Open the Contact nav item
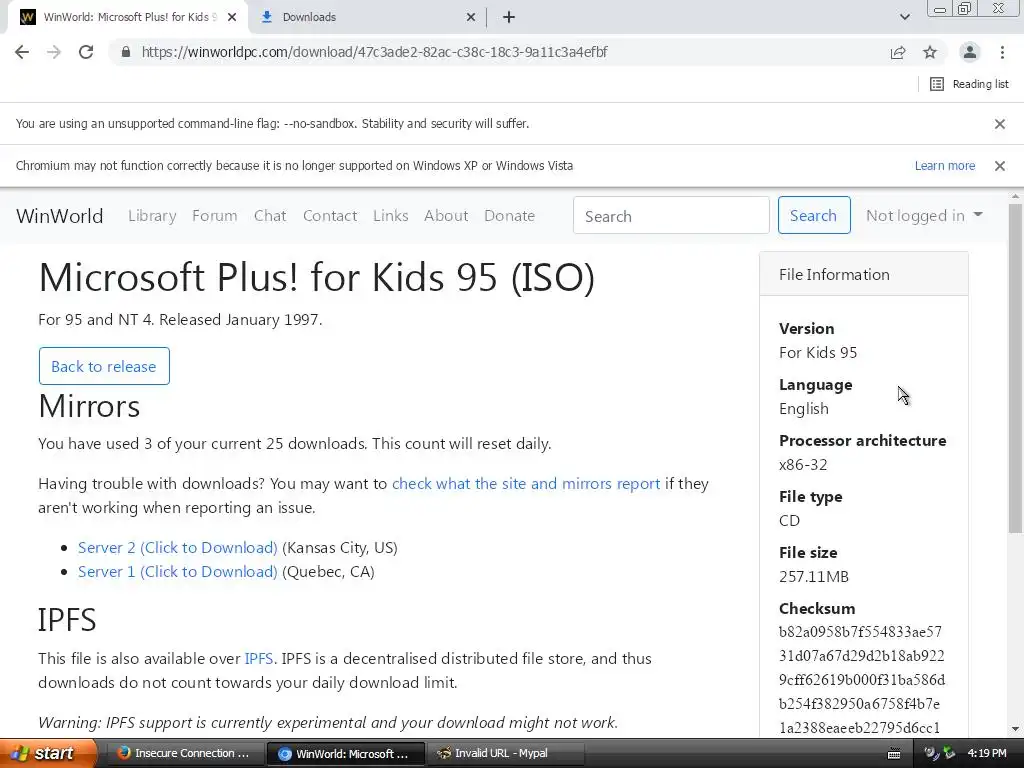 (x=330, y=216)
